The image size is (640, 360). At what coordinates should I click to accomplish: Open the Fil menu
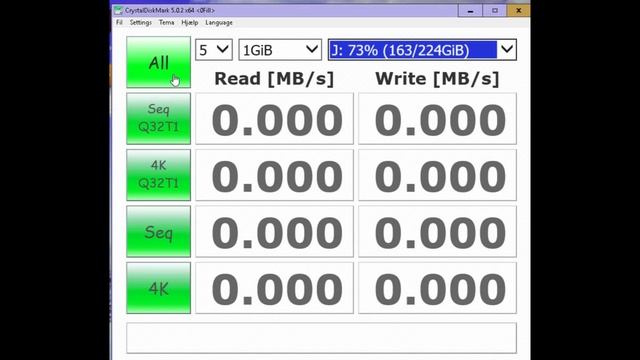[x=119, y=23]
